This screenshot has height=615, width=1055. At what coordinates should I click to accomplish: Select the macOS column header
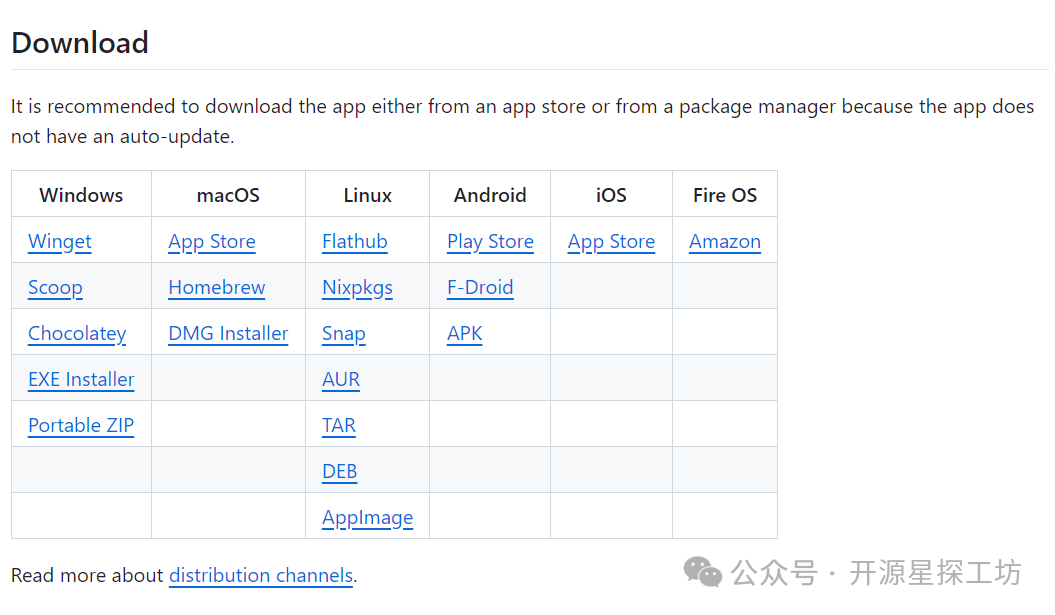[228, 195]
